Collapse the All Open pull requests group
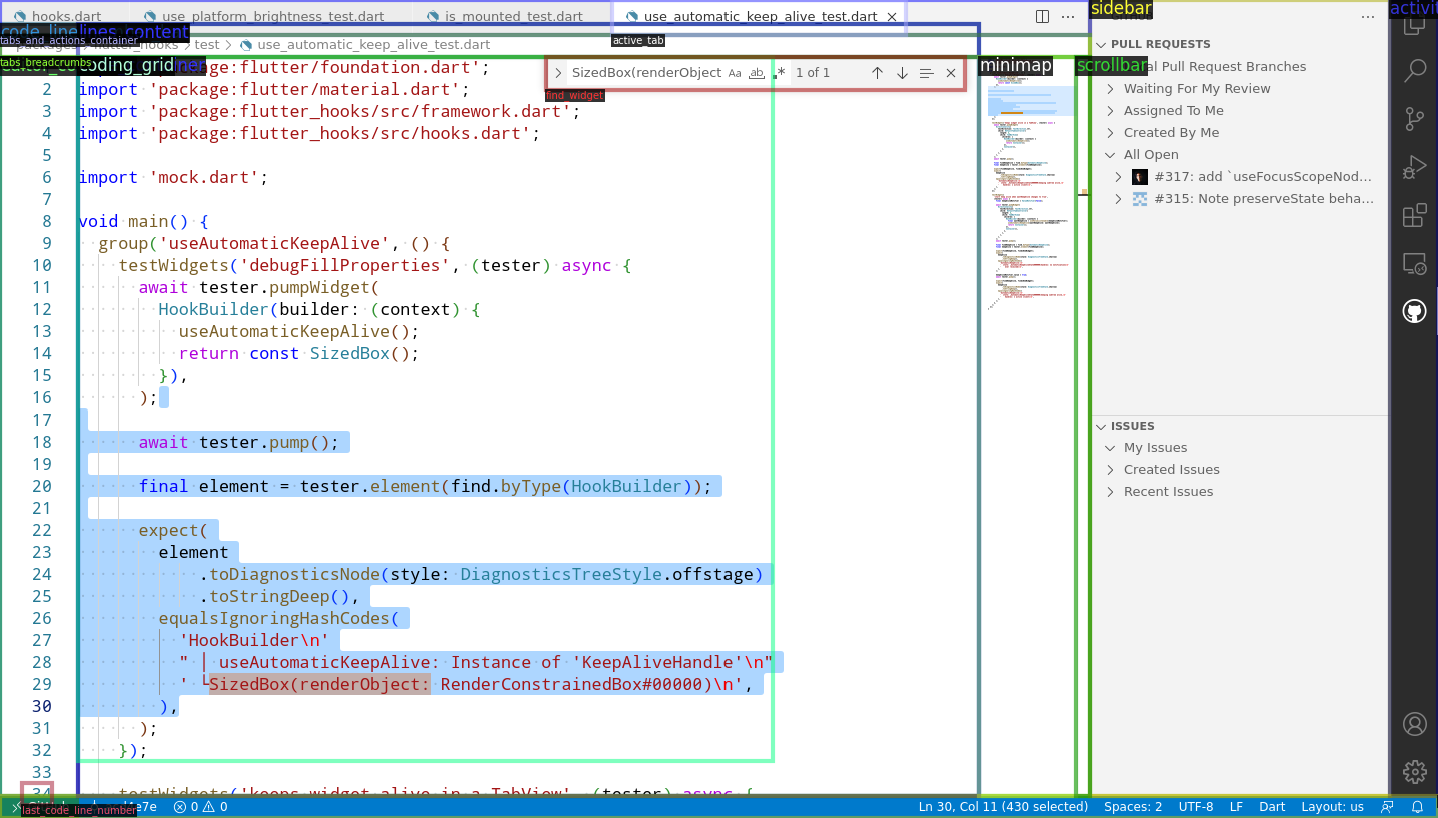Screen dimensions: 1438x818 [1150, 155]
